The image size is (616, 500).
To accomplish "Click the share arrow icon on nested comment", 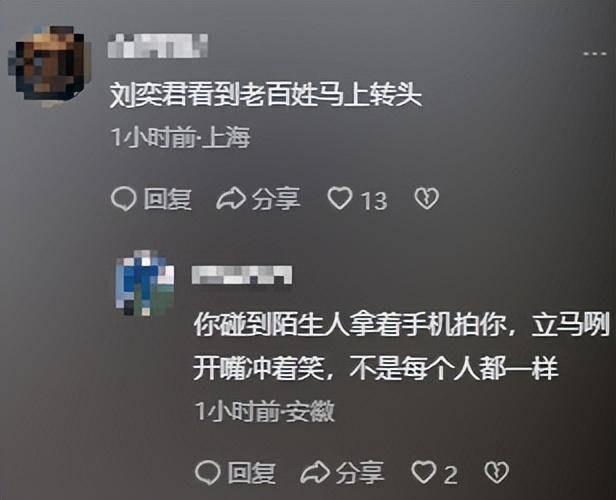I will [x=315, y=472].
